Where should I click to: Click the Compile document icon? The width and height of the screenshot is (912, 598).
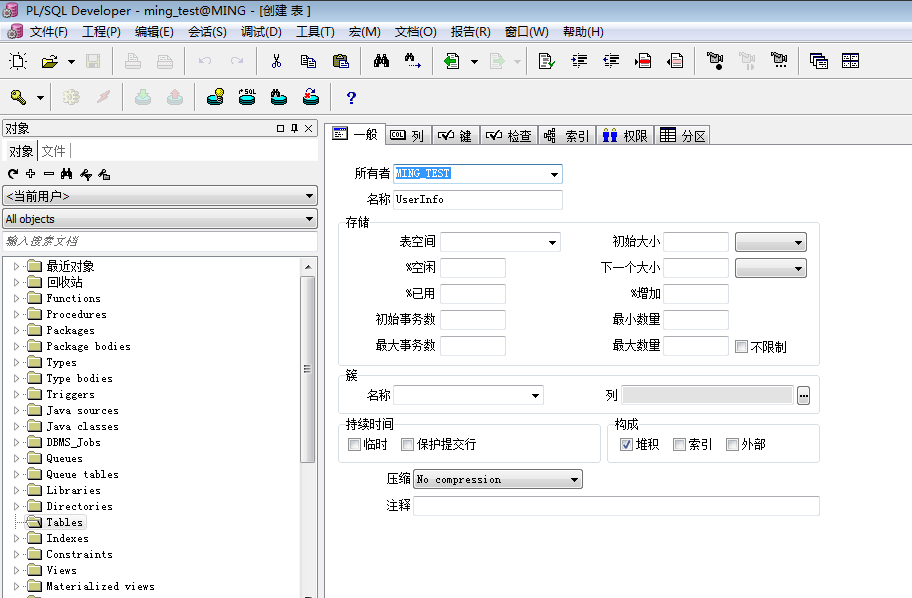pos(547,60)
